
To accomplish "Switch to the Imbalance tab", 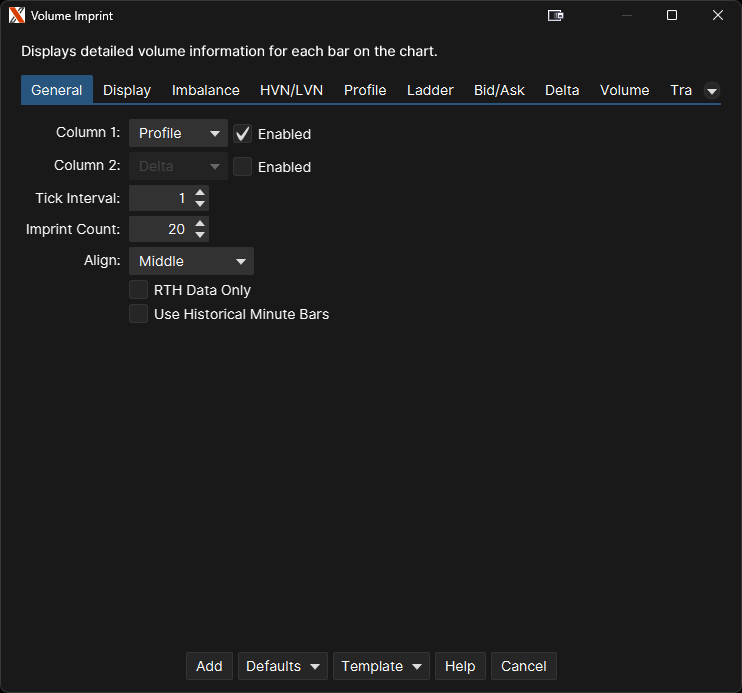I will click(x=205, y=90).
